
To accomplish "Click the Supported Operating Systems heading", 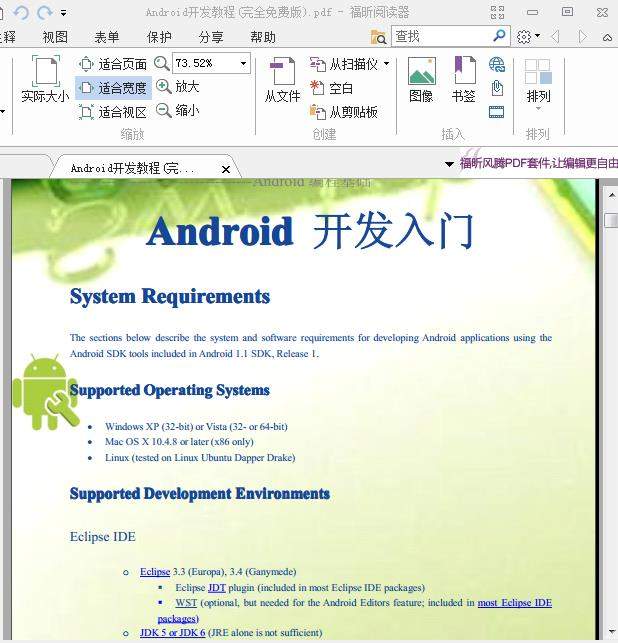I will click(170, 390).
